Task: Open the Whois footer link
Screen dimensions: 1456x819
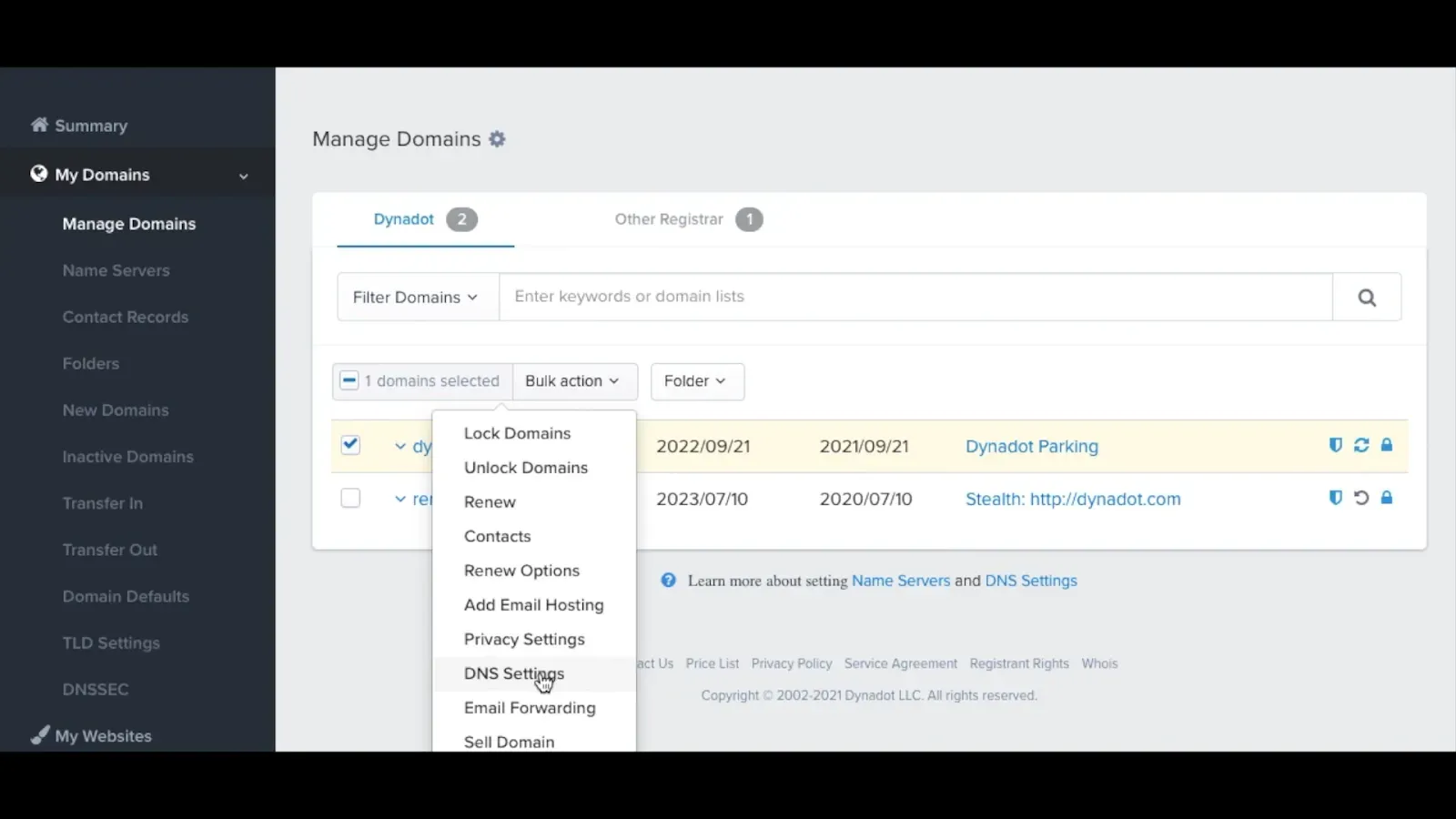Action: [1099, 663]
